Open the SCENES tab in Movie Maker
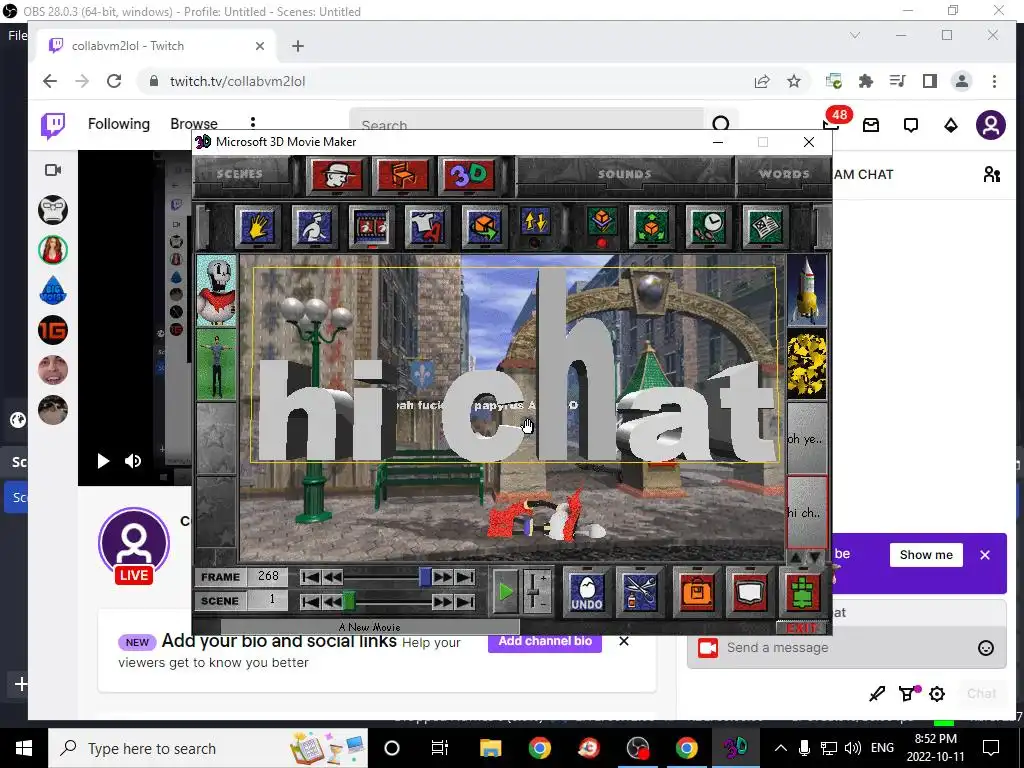 click(x=240, y=174)
